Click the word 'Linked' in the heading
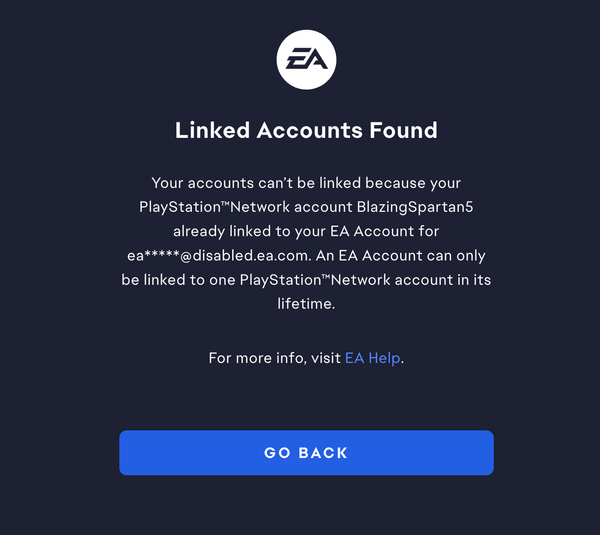Screen dimensions: 600x535 [212, 130]
